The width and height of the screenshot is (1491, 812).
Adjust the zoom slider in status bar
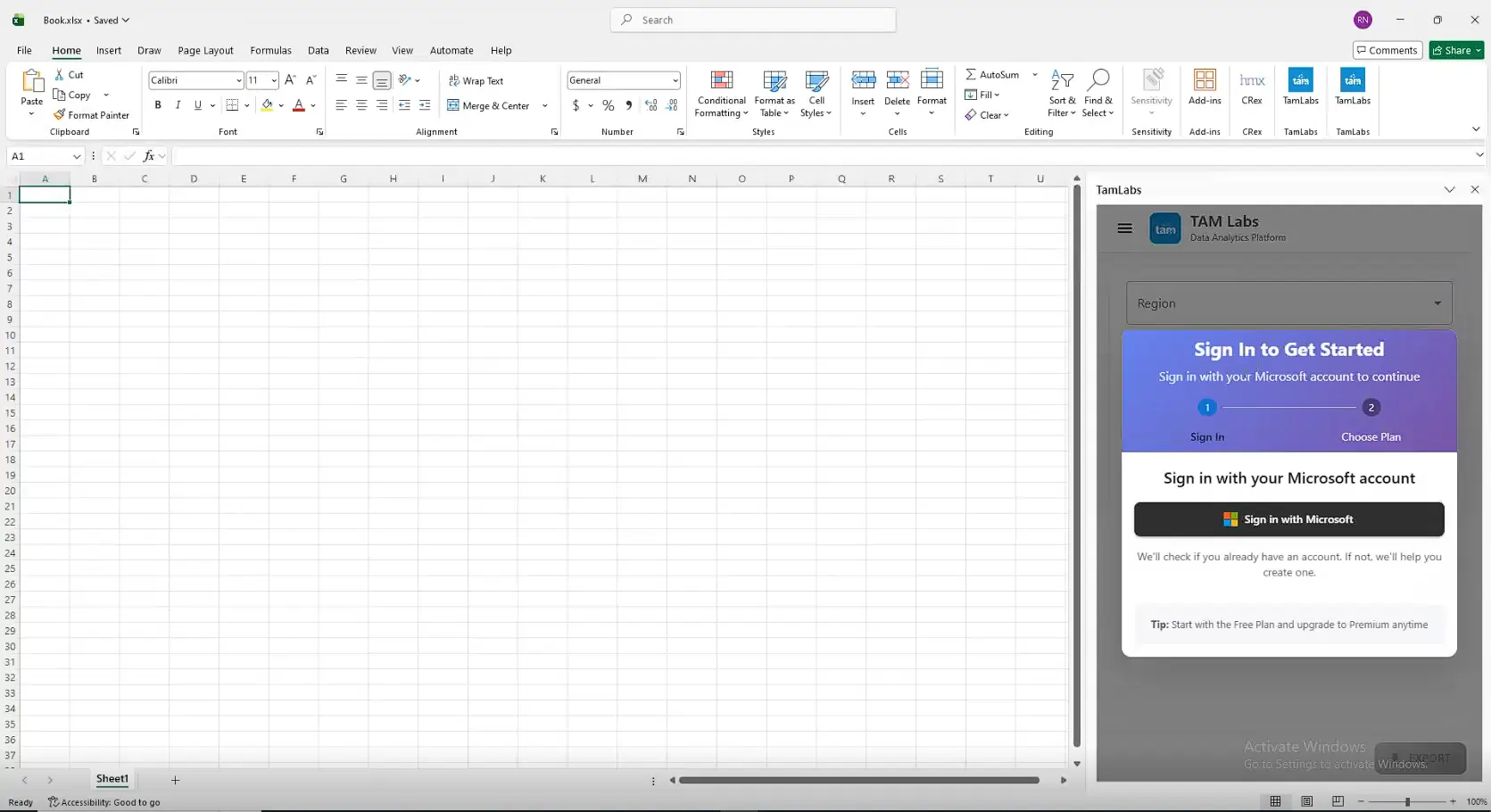point(1407,801)
